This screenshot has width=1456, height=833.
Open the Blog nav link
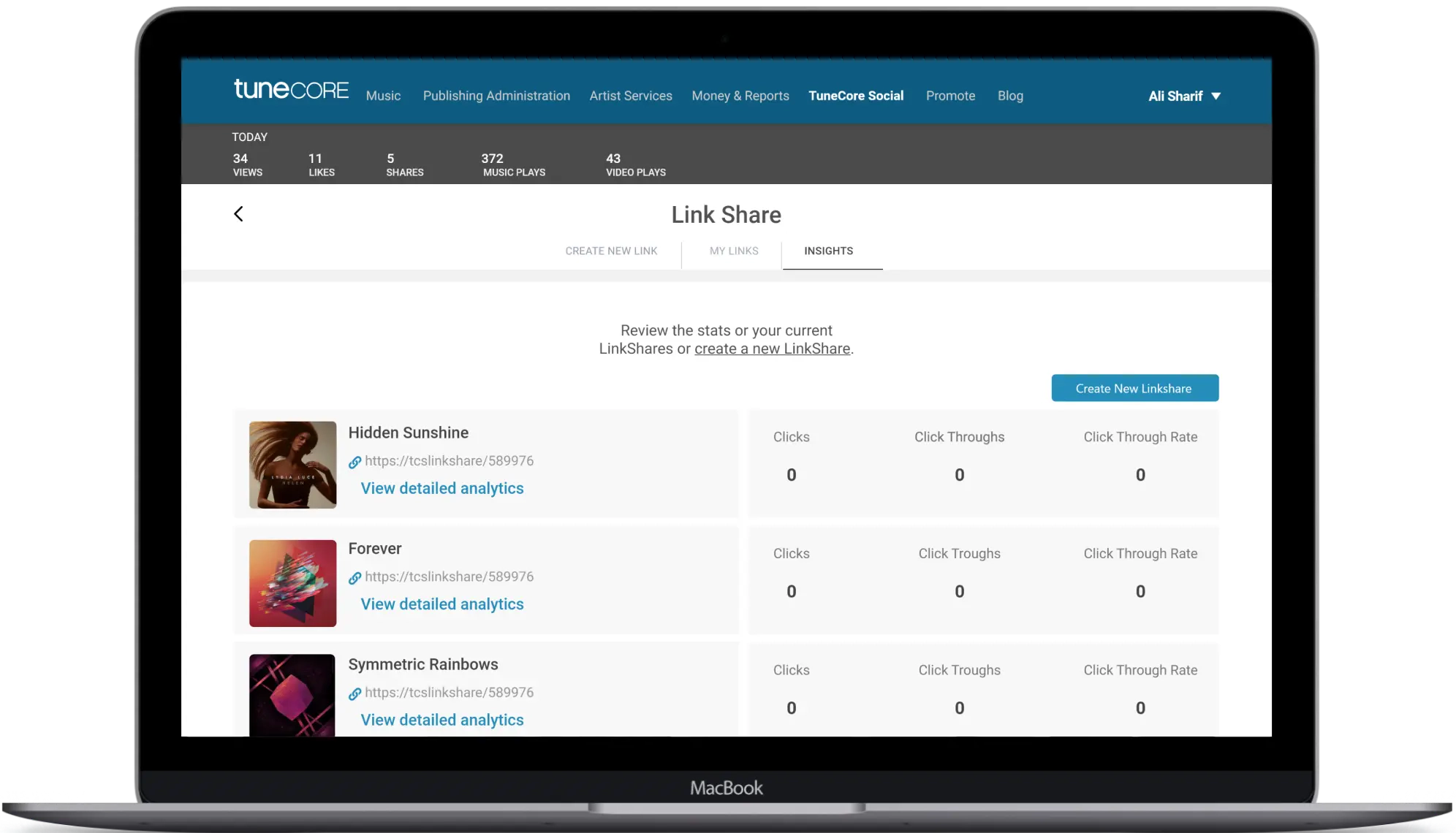(1010, 96)
